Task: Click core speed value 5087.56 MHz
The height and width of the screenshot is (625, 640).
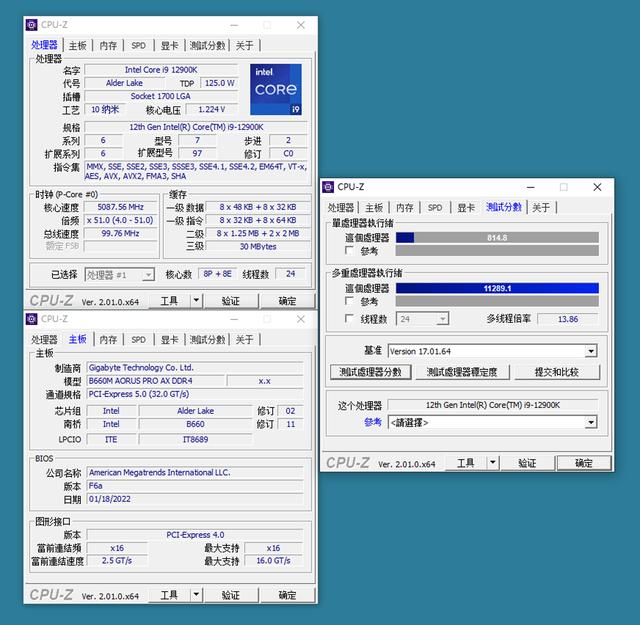Action: pos(120,207)
